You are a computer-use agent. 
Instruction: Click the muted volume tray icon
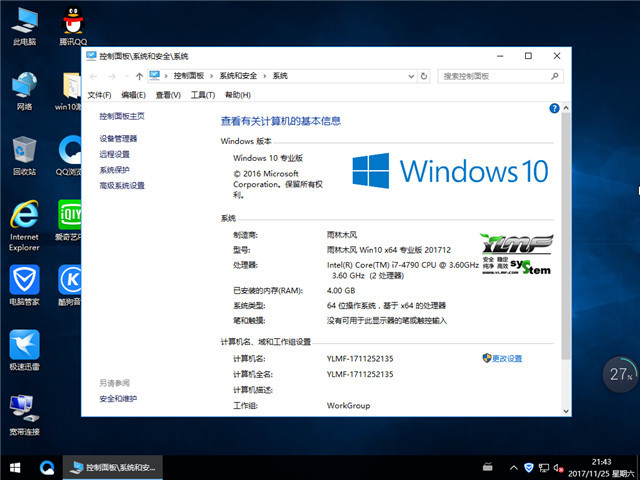558,468
